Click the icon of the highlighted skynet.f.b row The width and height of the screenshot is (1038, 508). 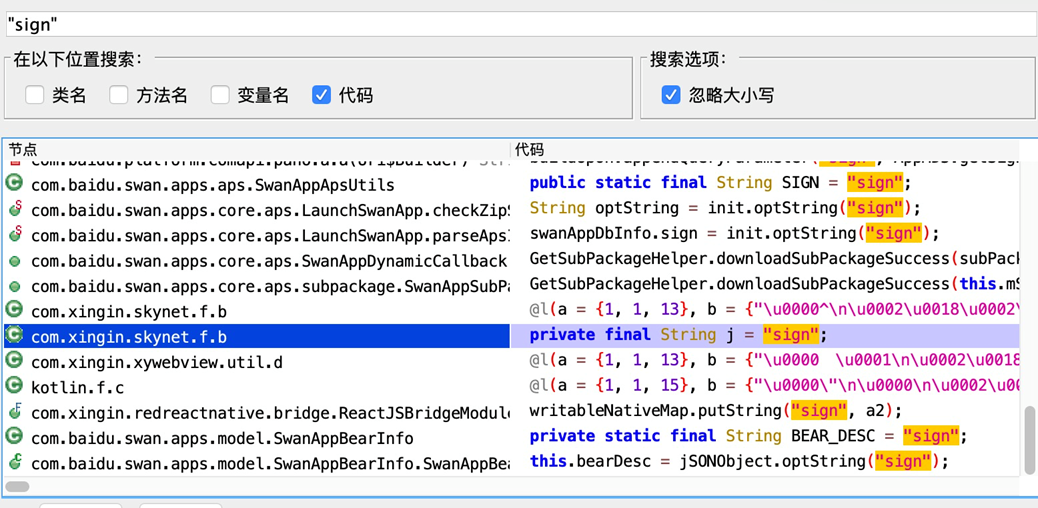pos(15,336)
